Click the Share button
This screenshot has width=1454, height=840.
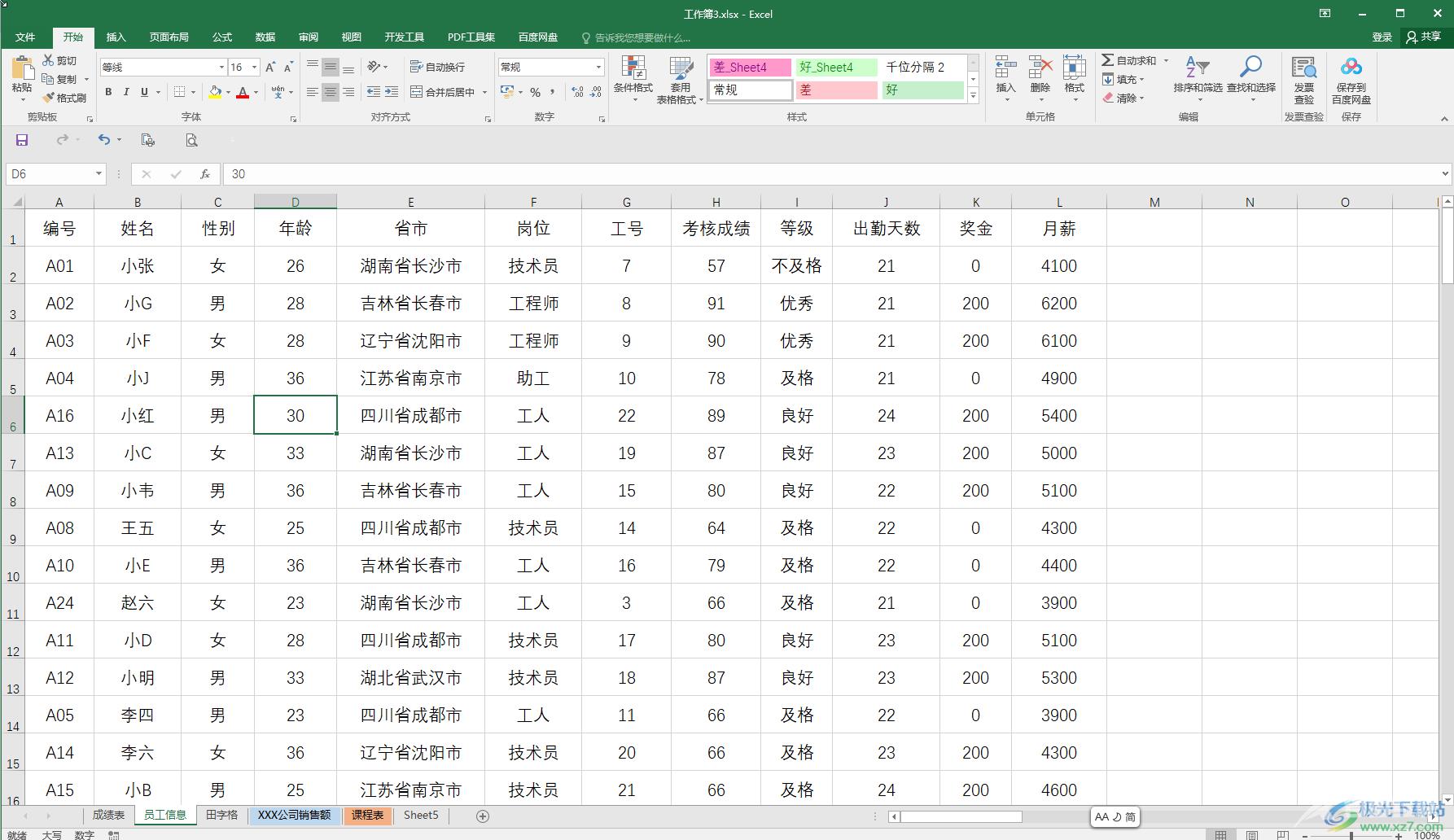tap(1425, 37)
